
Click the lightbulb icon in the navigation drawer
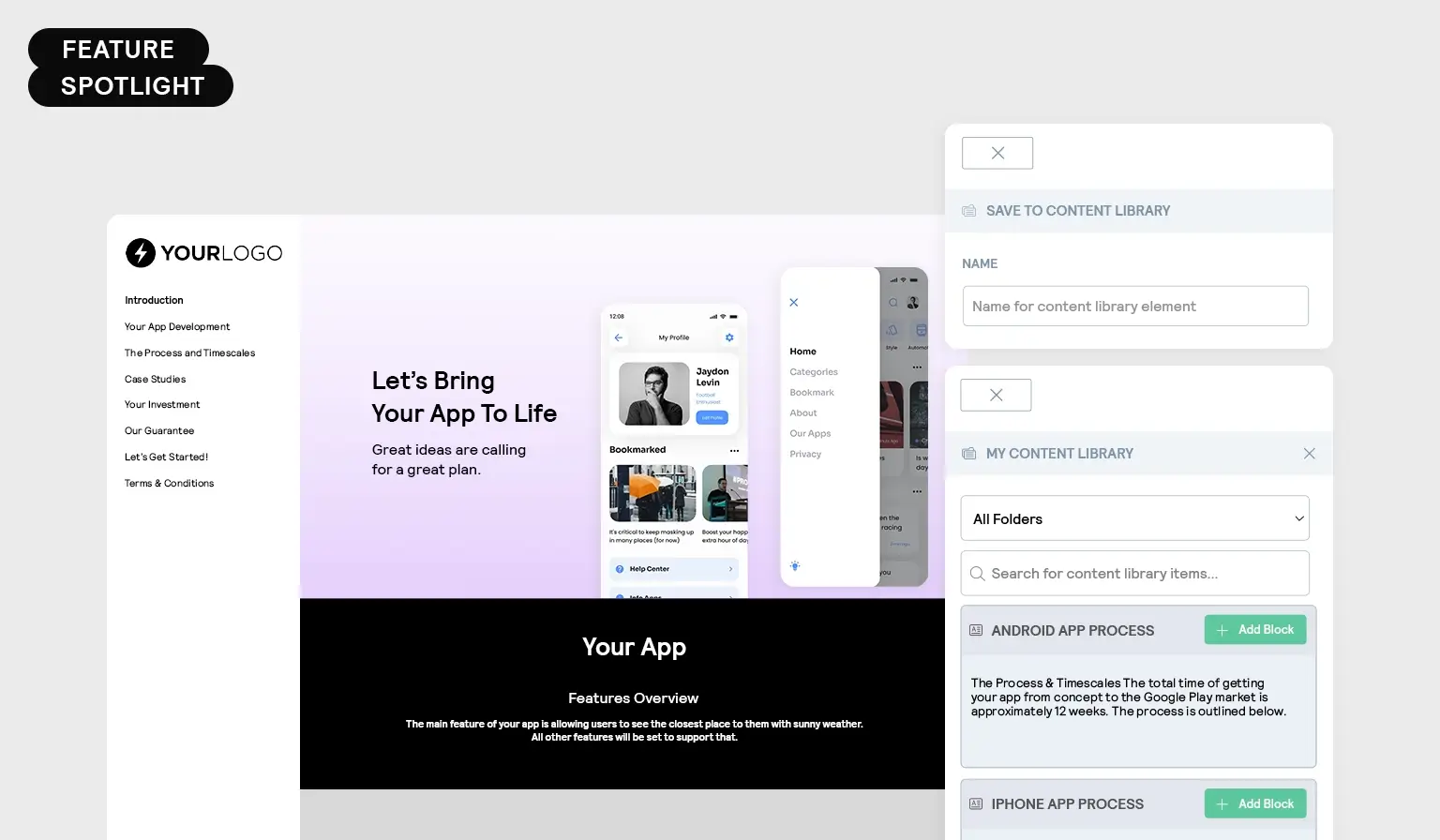point(795,565)
